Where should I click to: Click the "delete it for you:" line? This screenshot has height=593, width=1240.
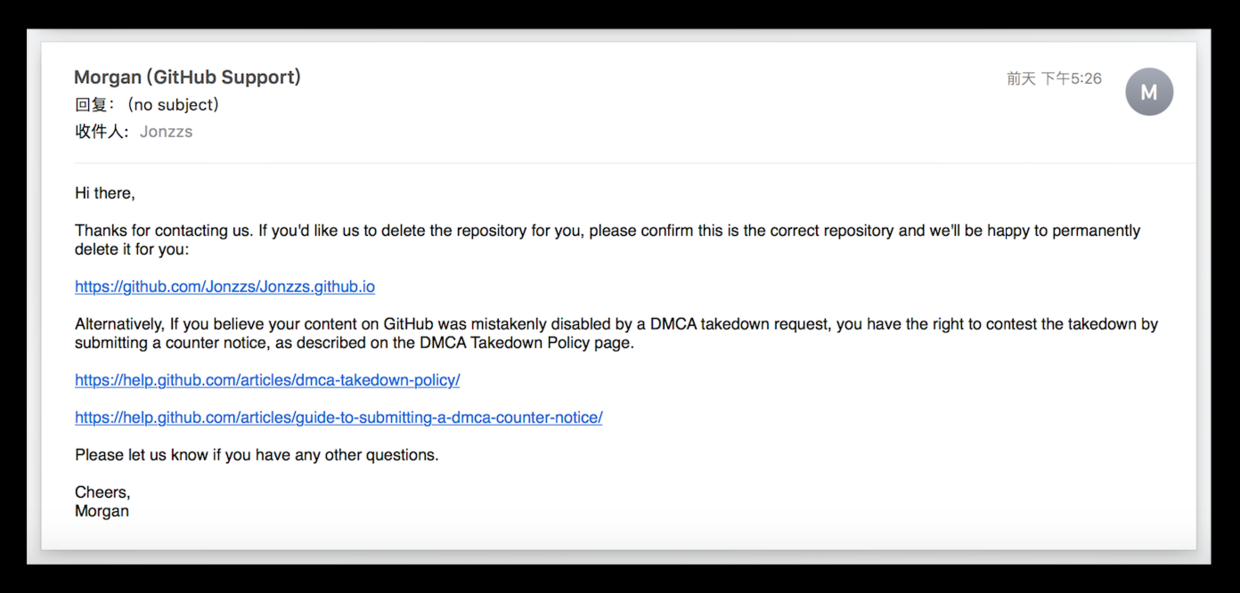coord(131,250)
